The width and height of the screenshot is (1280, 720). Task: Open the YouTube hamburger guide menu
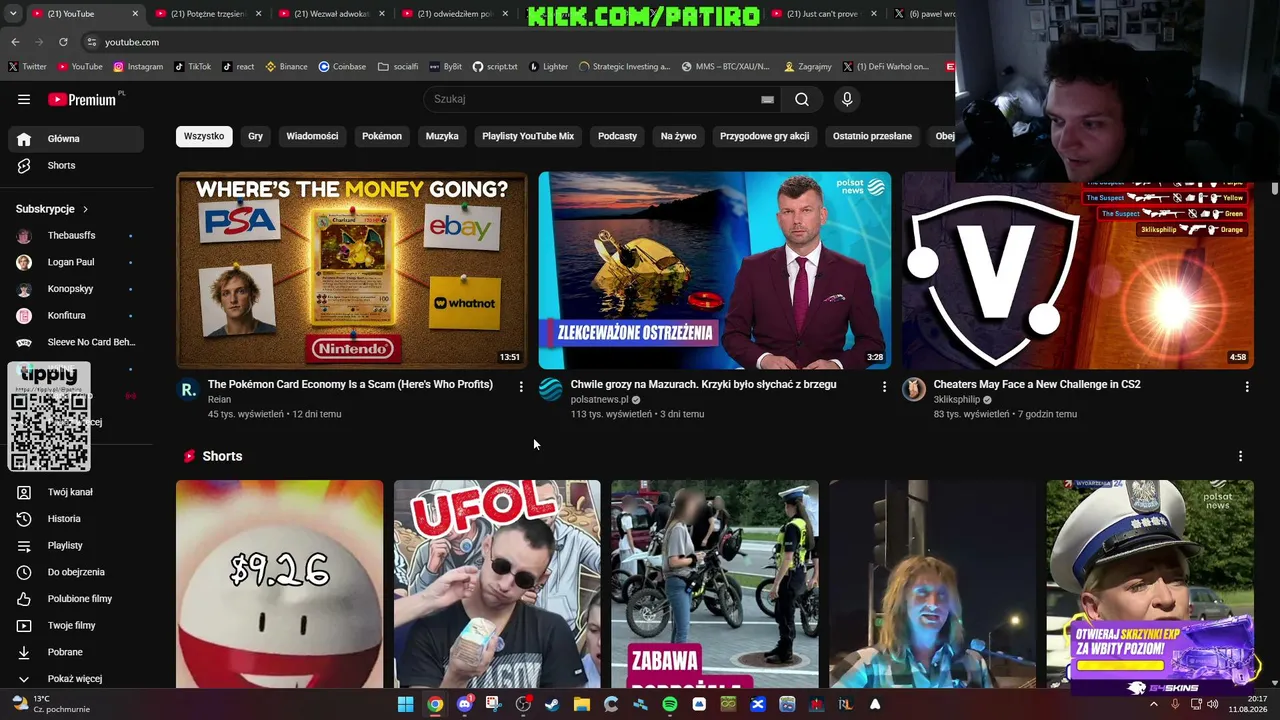[24, 99]
